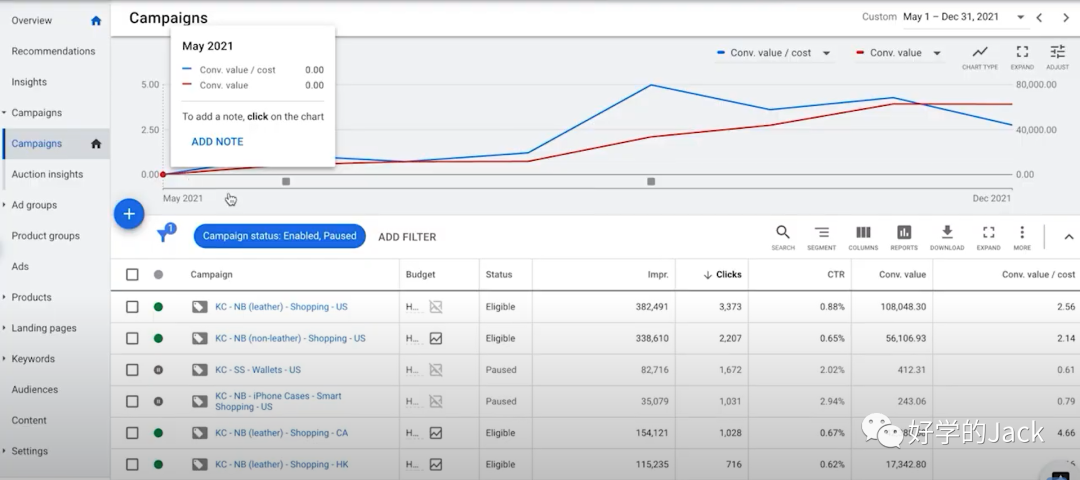This screenshot has width=1080, height=480.
Task: Click the Segment icon
Action: point(821,236)
